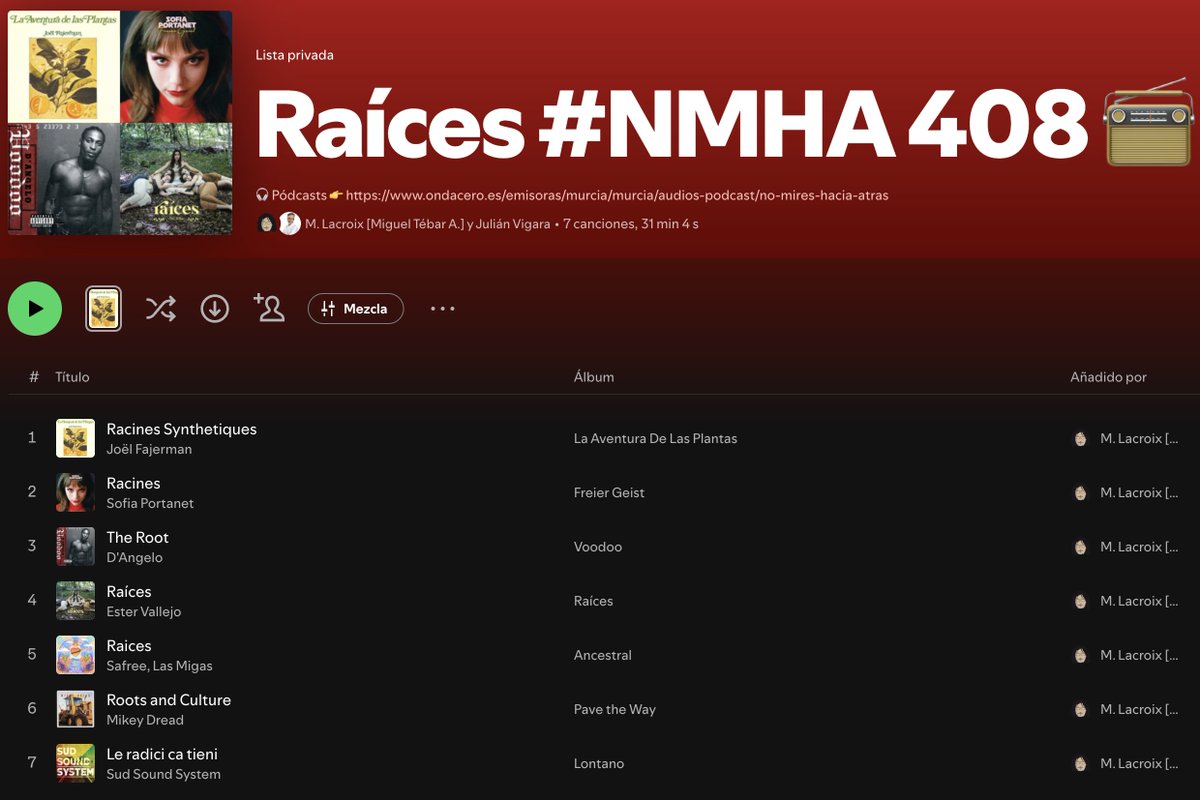
Task: Click the small playlist cover beside the play button
Action: tap(103, 308)
